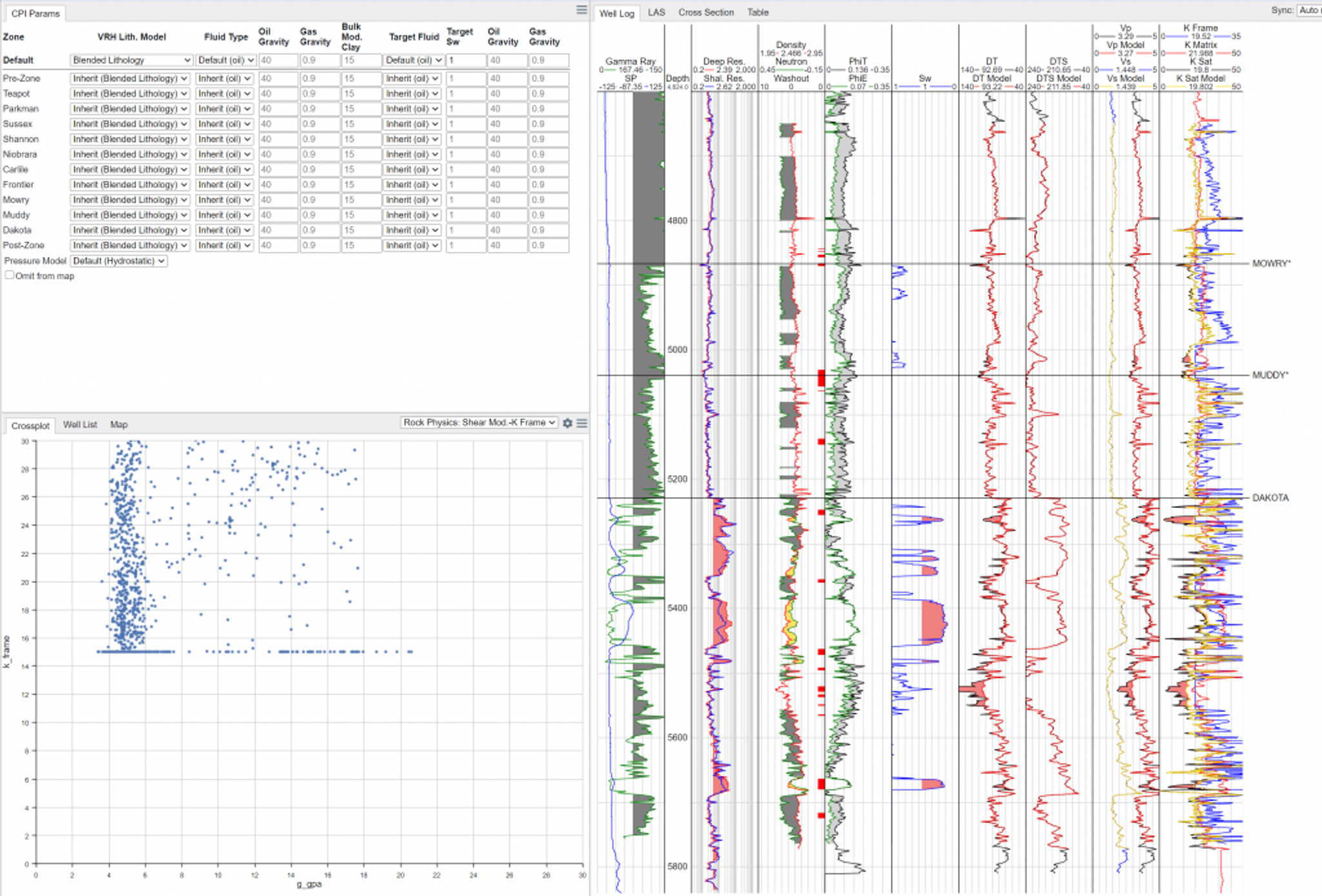Screen dimensions: 1322x896
Task: Click the Default Target Sw input field
Action: pyautogui.click(x=465, y=60)
